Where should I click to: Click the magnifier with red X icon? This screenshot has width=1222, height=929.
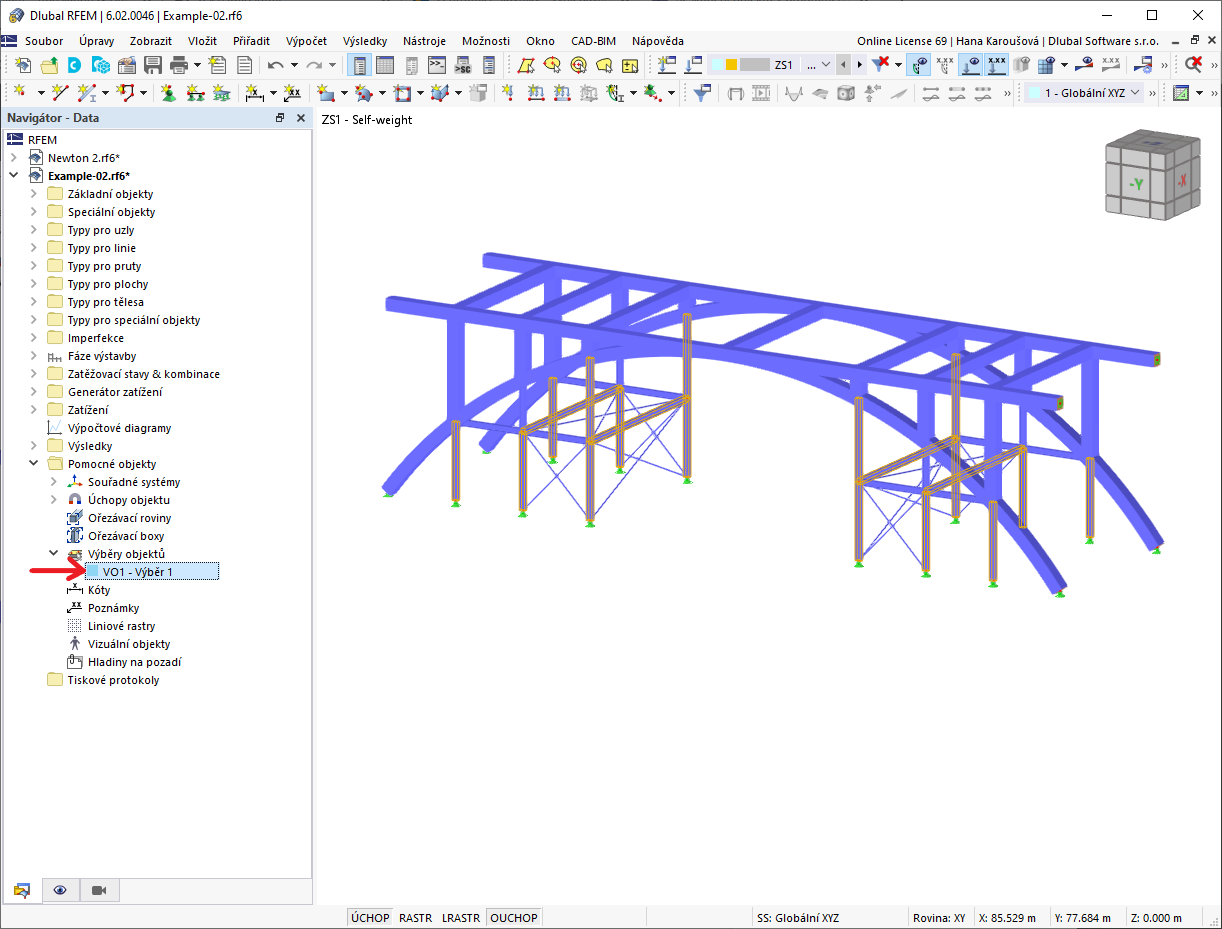tap(1193, 65)
